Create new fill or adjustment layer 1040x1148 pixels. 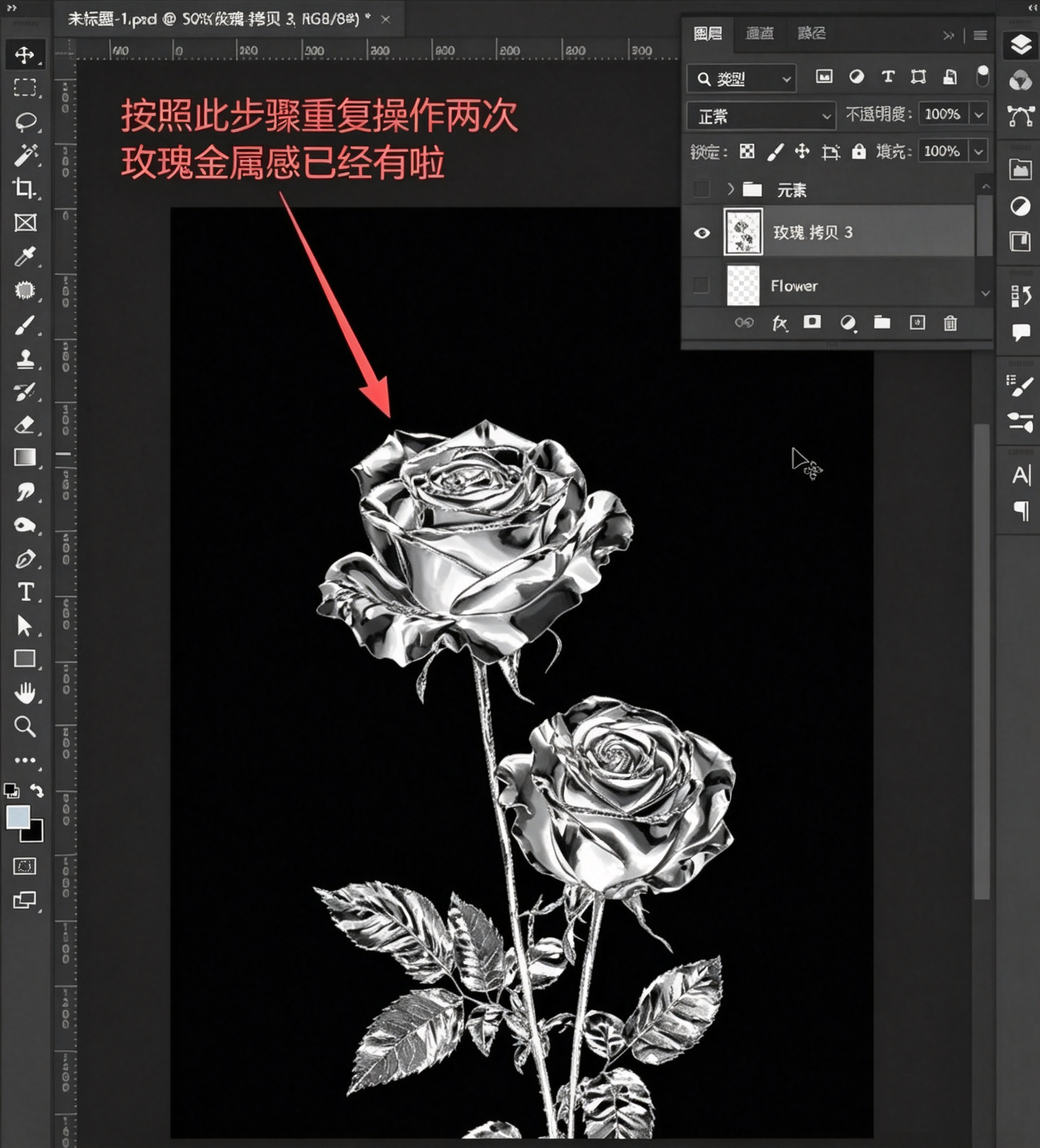(x=848, y=323)
